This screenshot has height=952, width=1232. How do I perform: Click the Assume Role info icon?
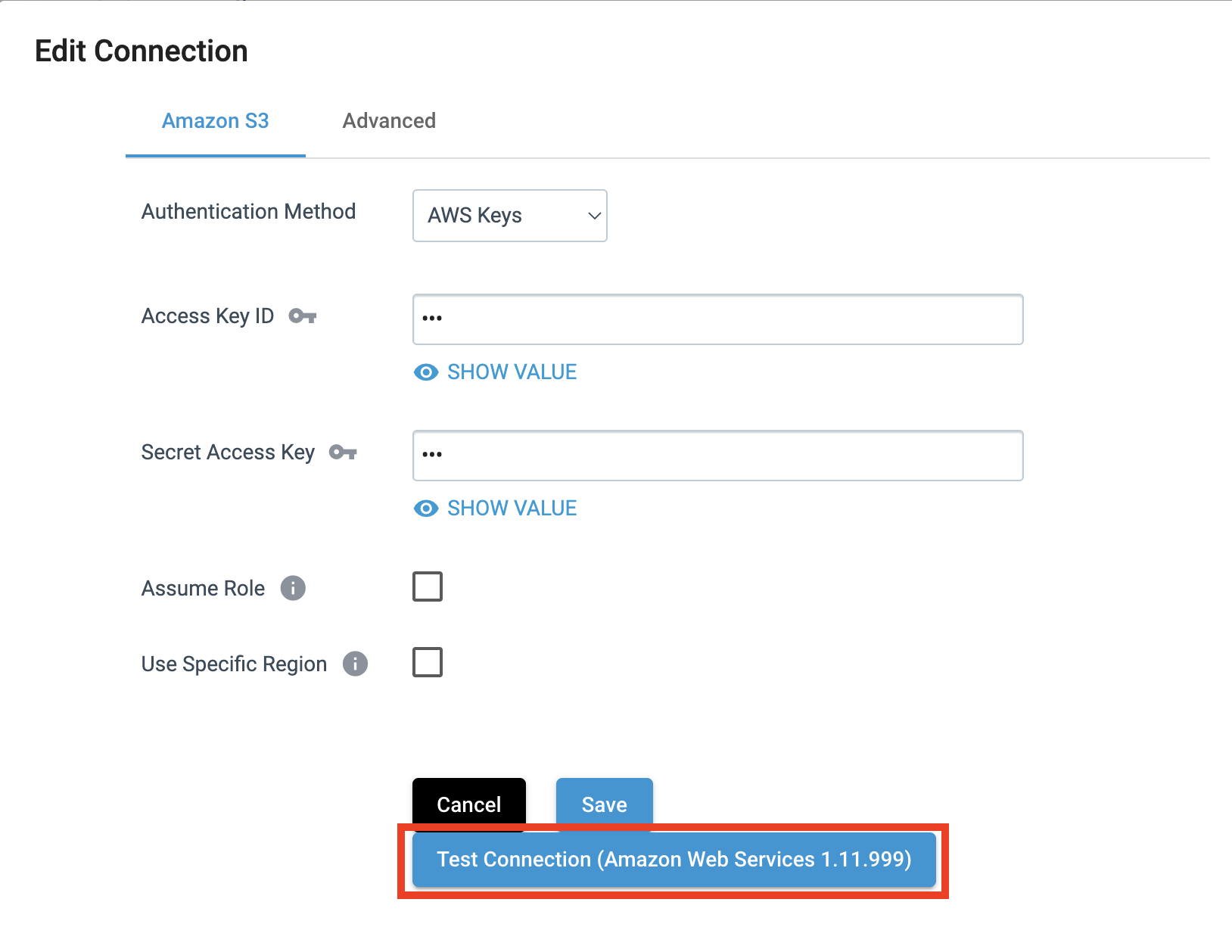(x=293, y=588)
